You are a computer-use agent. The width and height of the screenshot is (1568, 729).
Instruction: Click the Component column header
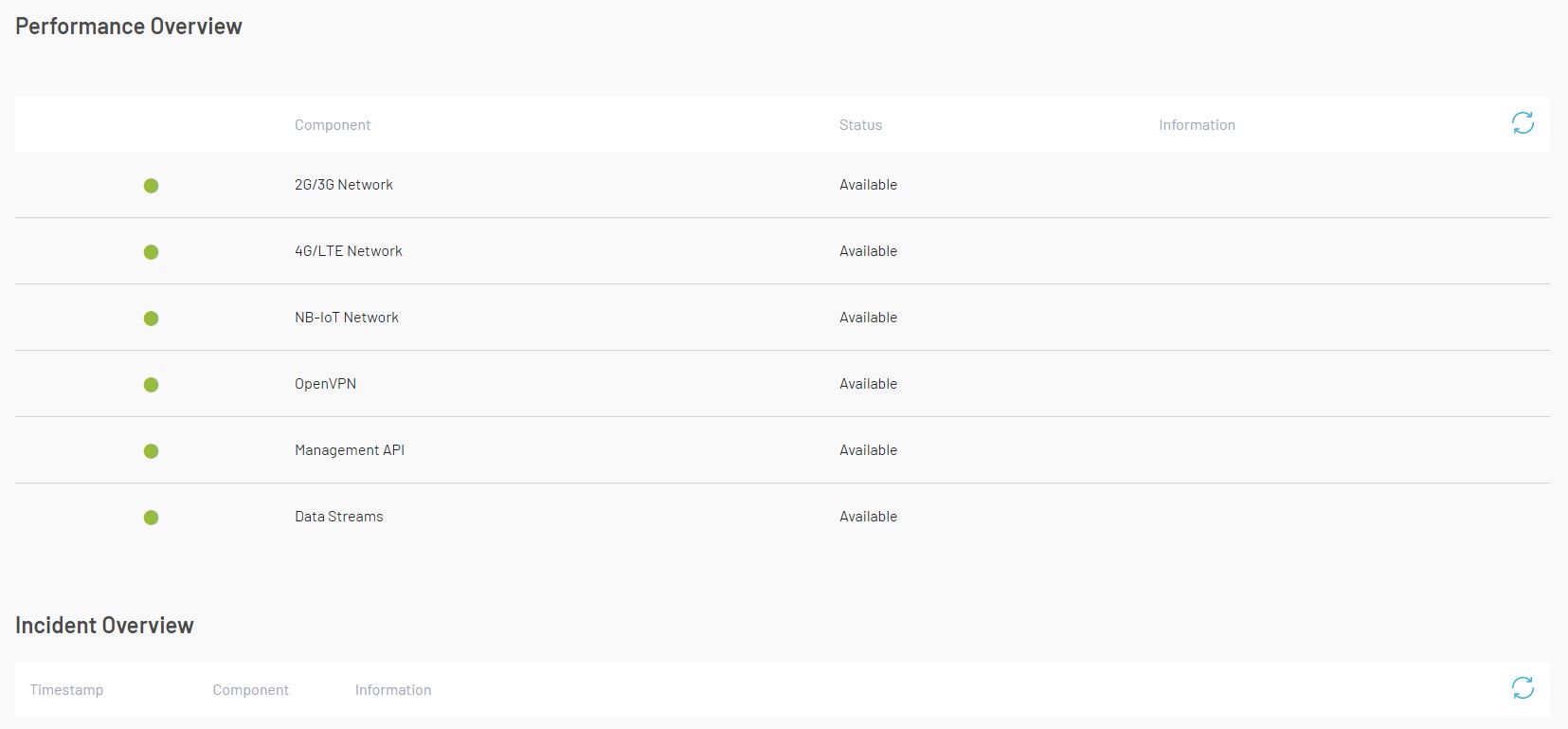(333, 124)
